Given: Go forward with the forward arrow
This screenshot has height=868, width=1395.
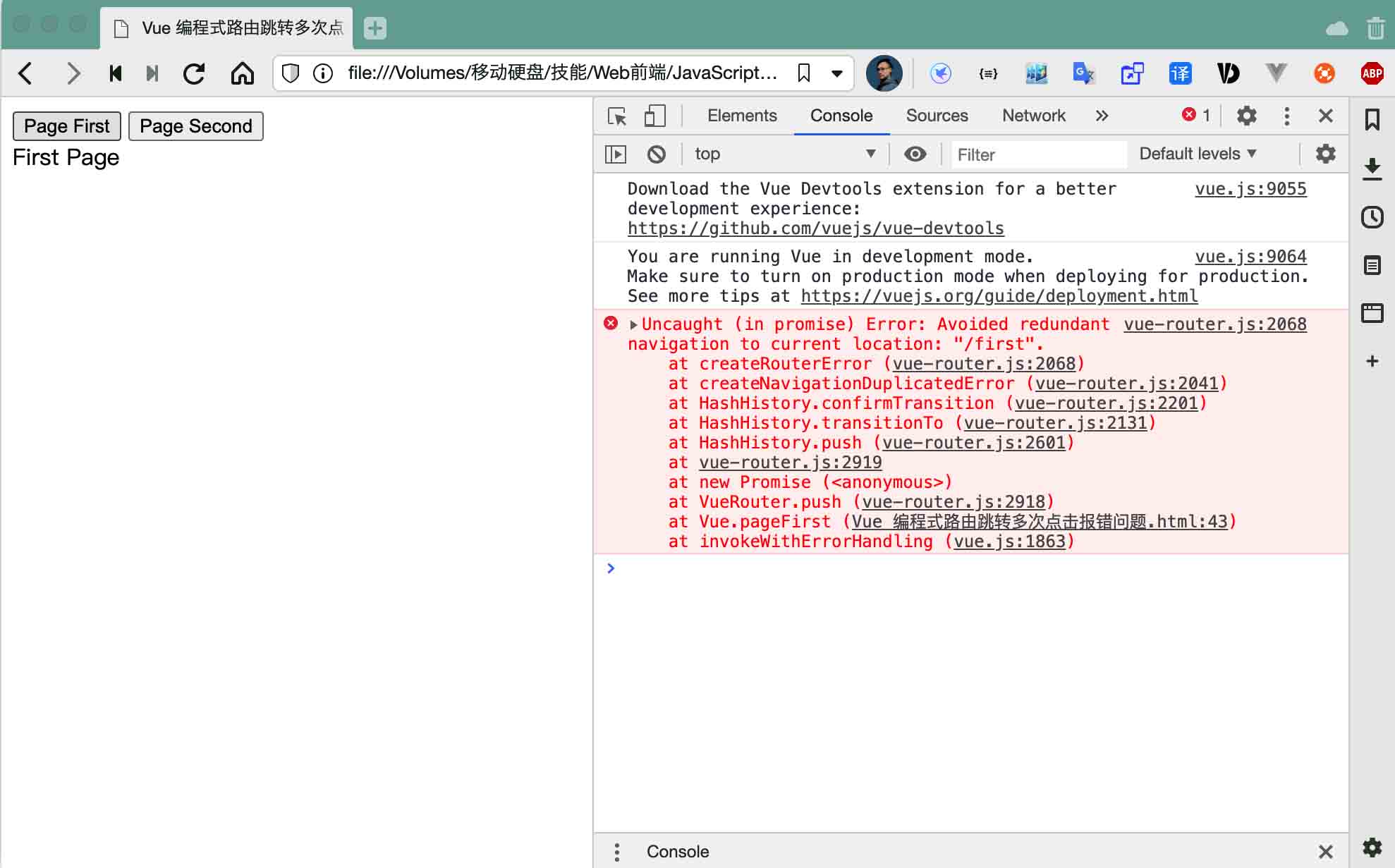Looking at the screenshot, I should pos(73,73).
